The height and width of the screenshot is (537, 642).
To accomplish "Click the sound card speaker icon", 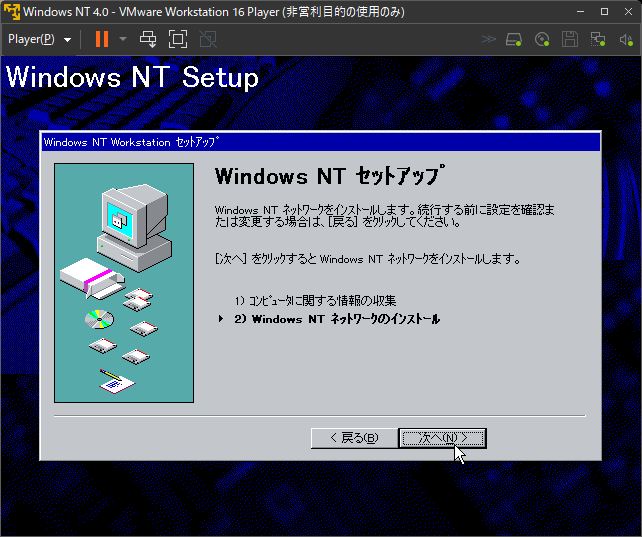I will point(626,39).
